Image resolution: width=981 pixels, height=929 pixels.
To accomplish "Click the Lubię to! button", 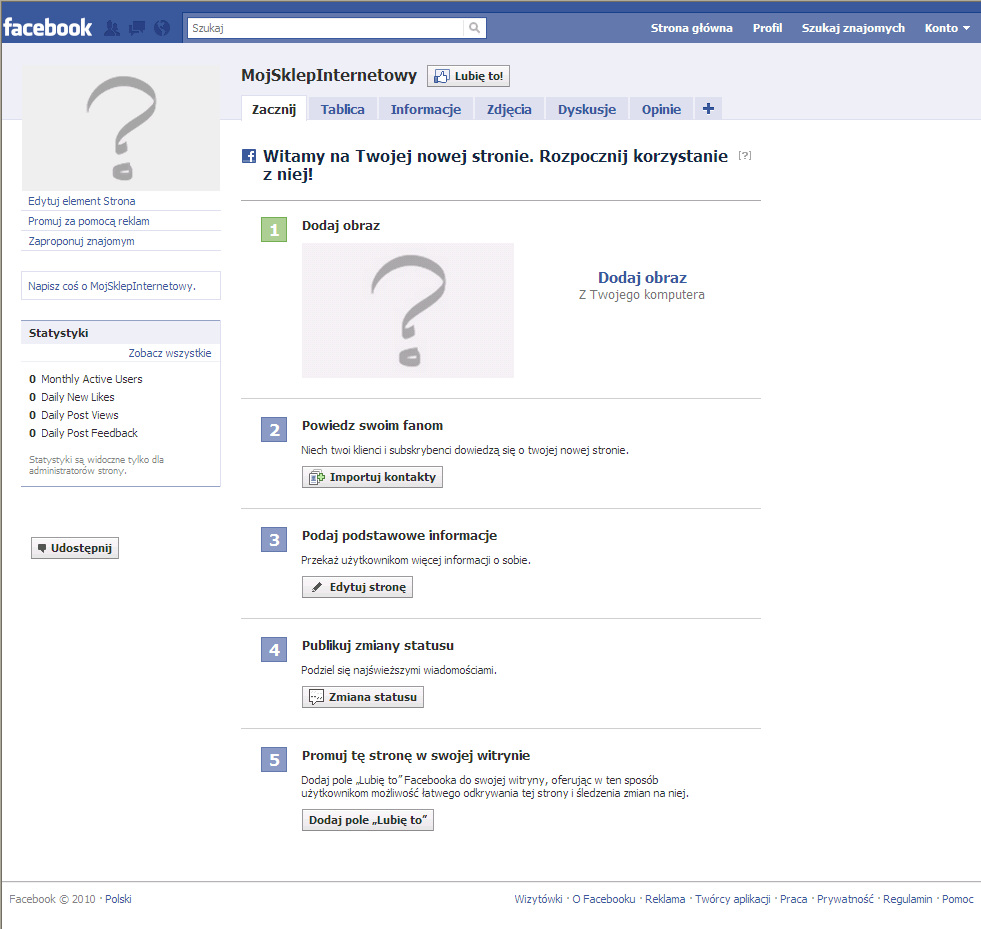I will coord(469,76).
